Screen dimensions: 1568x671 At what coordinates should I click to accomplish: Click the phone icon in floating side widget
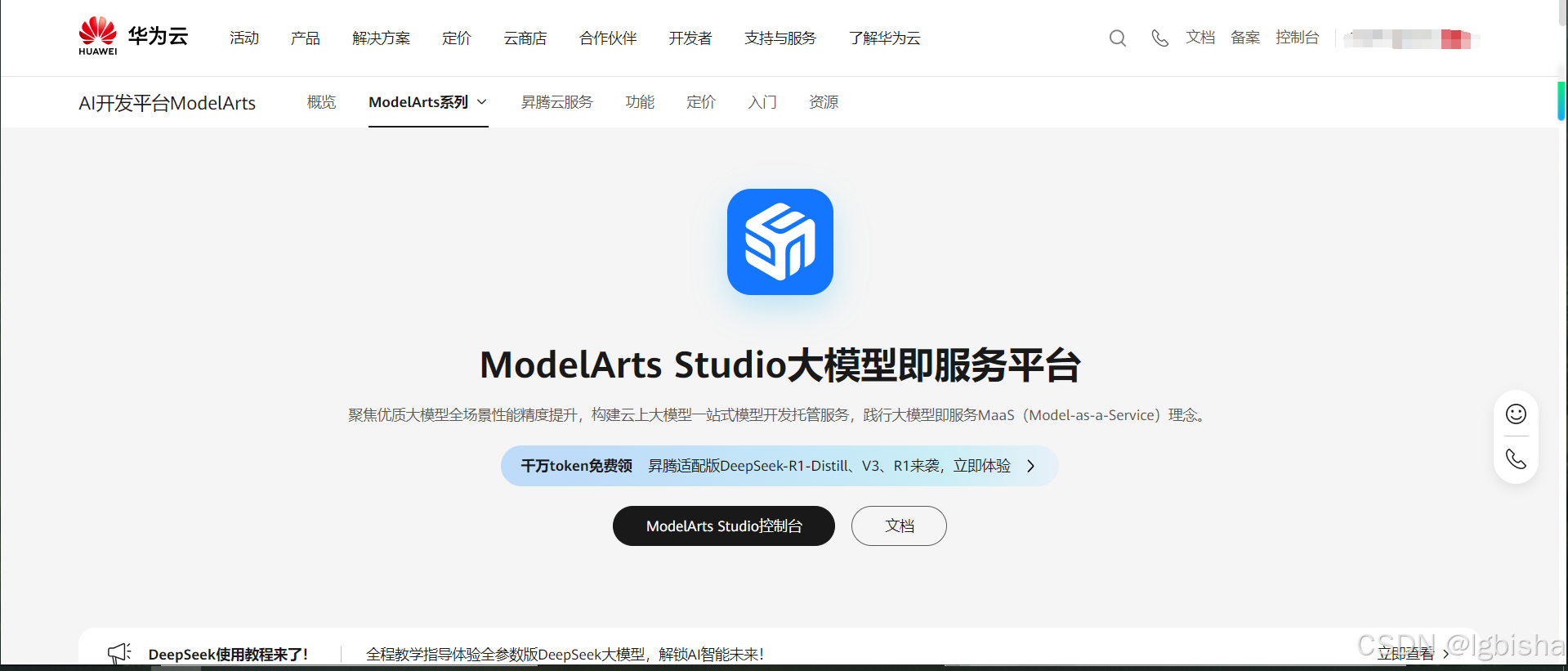1516,459
